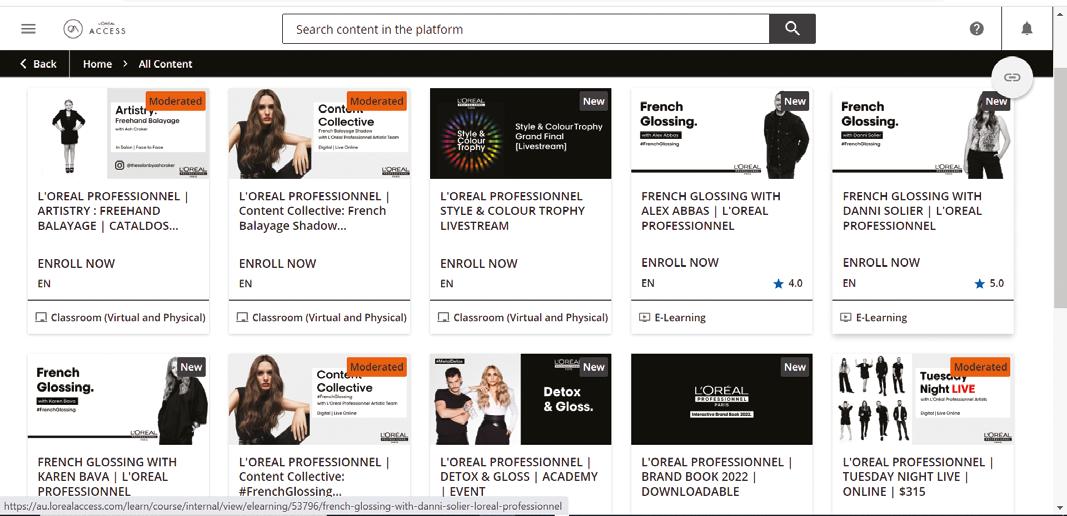Open French Glossing with Karen Bava thumbnail
Image resolution: width=1067 pixels, height=516 pixels.
tap(118, 399)
